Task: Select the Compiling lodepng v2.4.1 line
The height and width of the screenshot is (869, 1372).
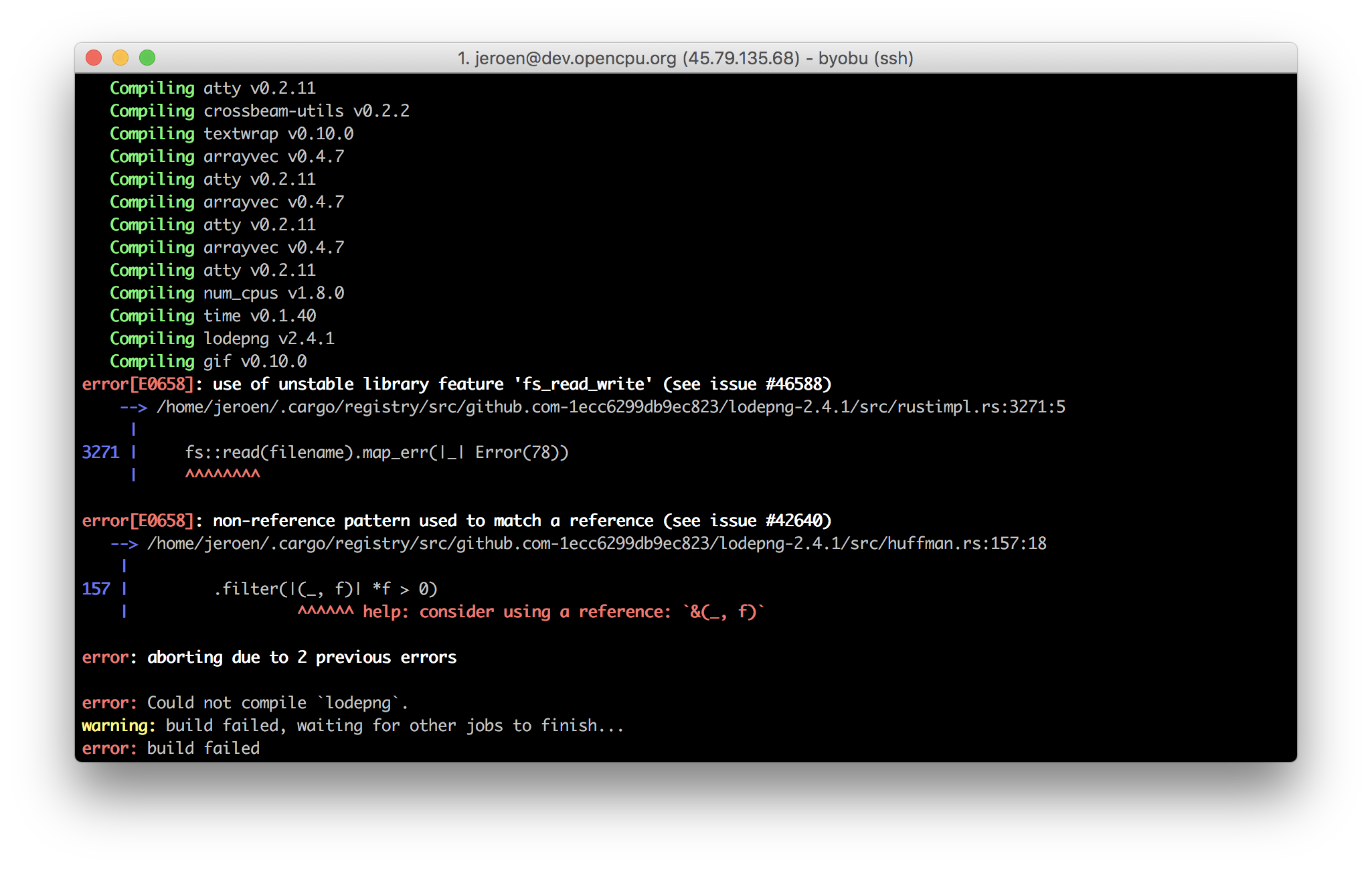Action: coord(222,338)
